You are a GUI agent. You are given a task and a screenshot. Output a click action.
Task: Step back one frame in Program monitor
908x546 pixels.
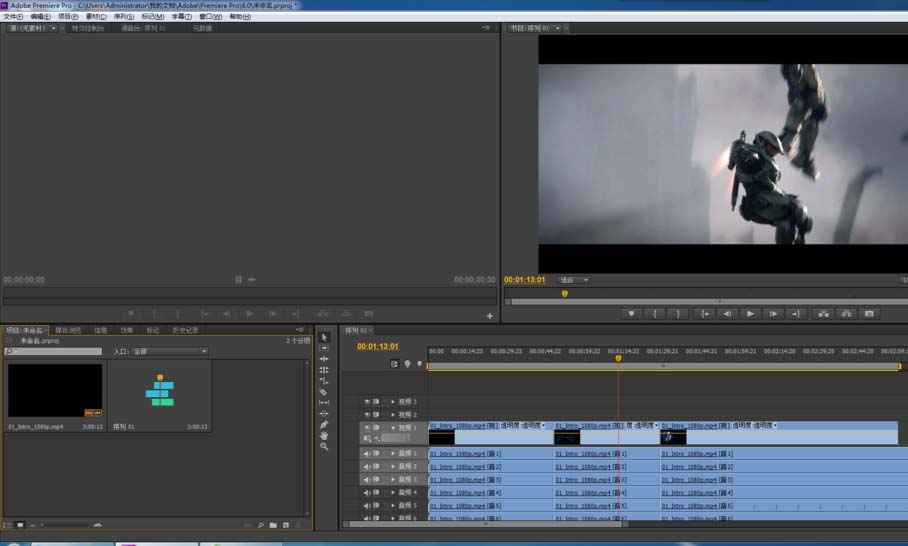727,314
